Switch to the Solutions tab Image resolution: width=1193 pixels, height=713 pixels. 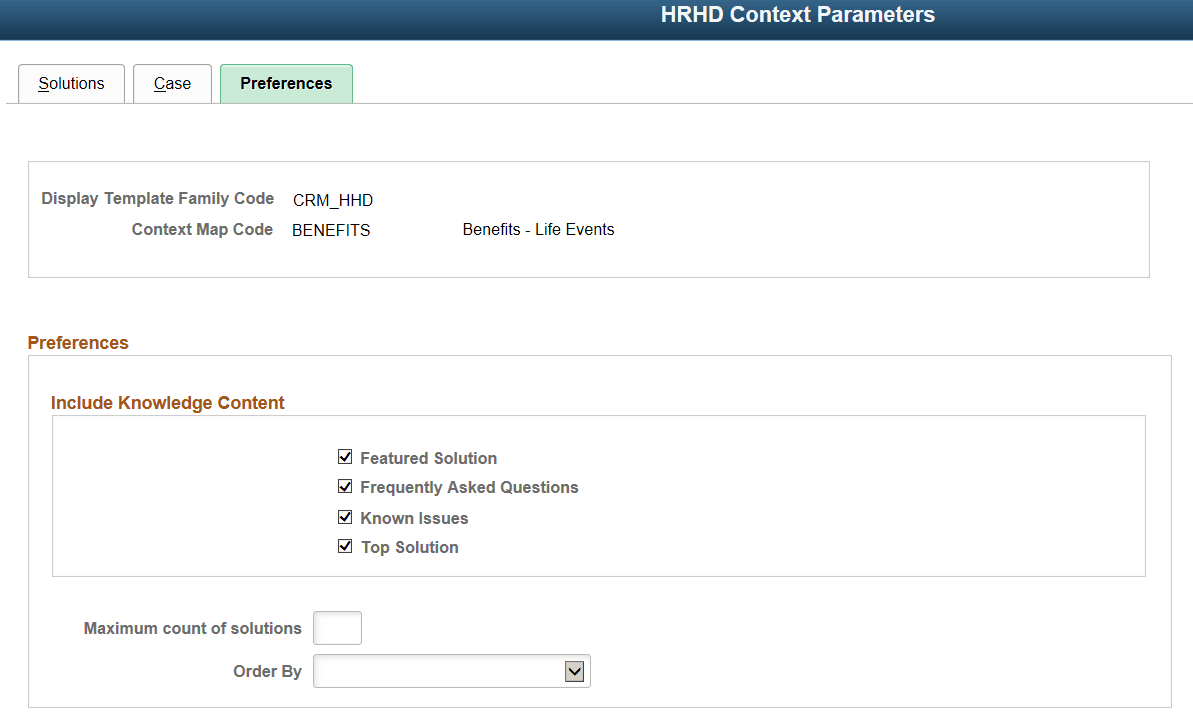(x=71, y=84)
